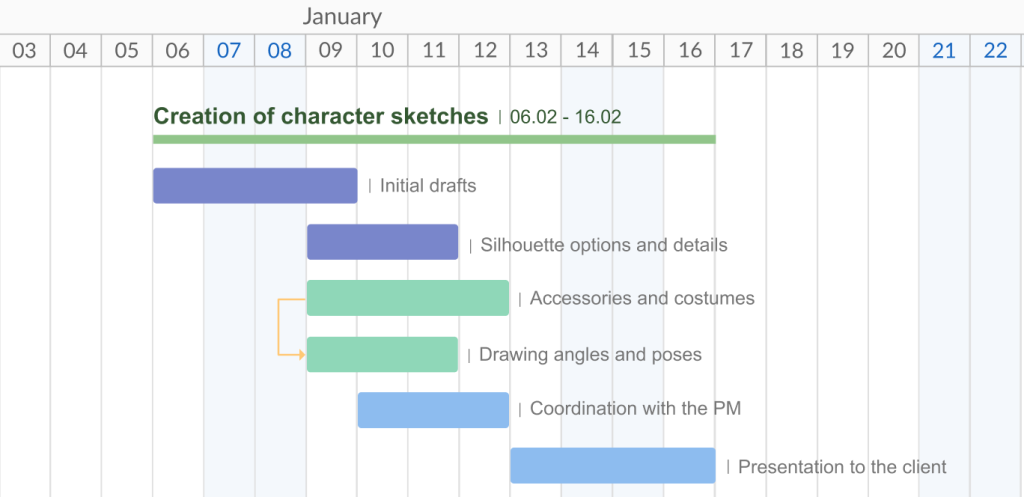Select the Drawing angles and poses bar
Screen dimensions: 1024x497
click(382, 355)
